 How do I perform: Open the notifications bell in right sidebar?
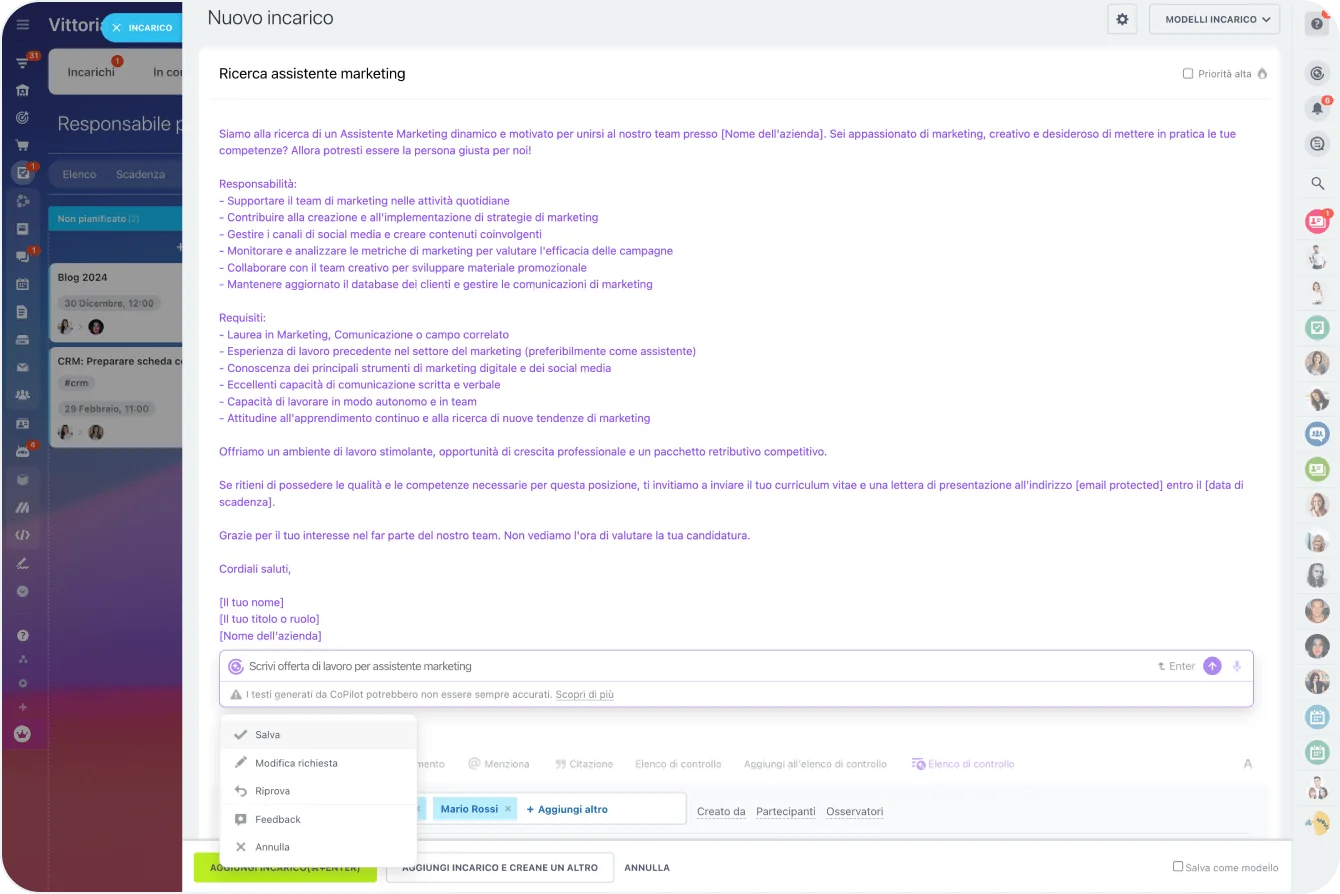coord(1317,108)
